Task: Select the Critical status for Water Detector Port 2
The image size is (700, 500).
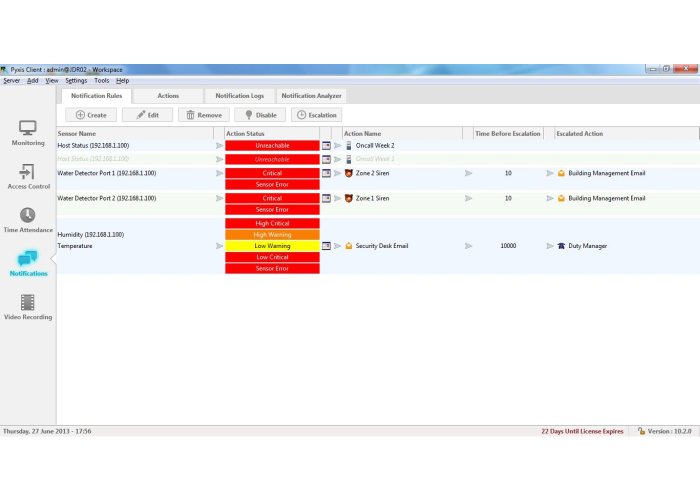Action: click(x=272, y=198)
